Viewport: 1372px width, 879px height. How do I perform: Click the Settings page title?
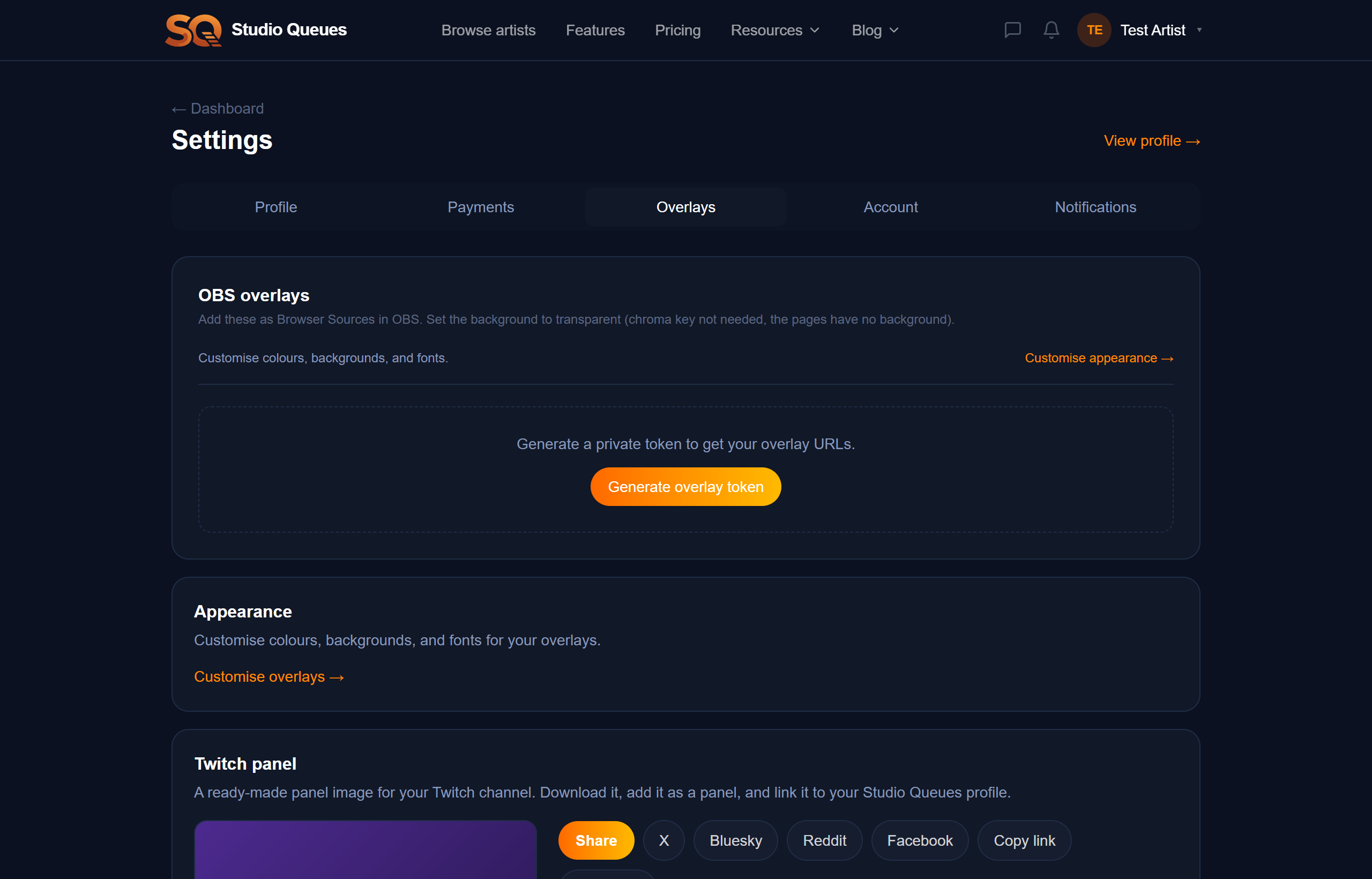222,140
